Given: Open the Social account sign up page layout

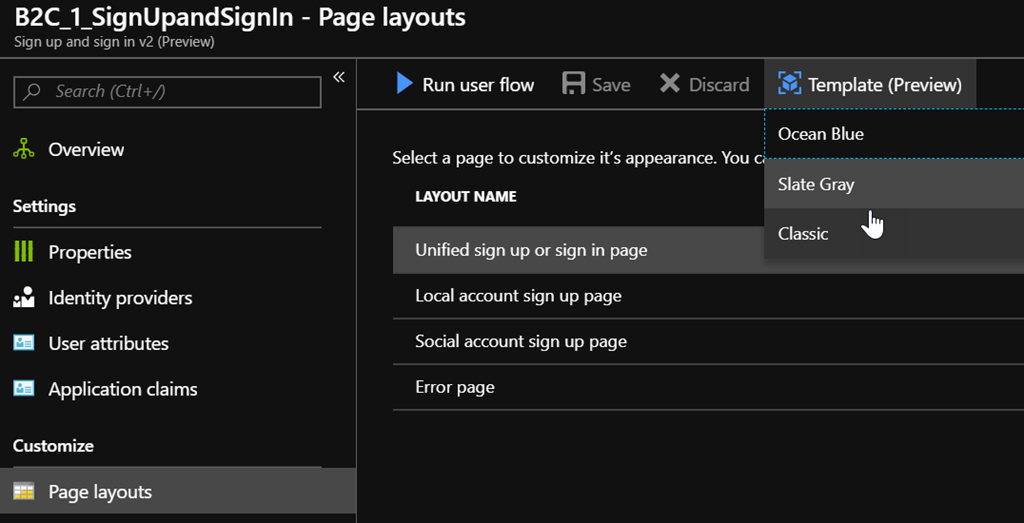Looking at the screenshot, I should point(521,342).
